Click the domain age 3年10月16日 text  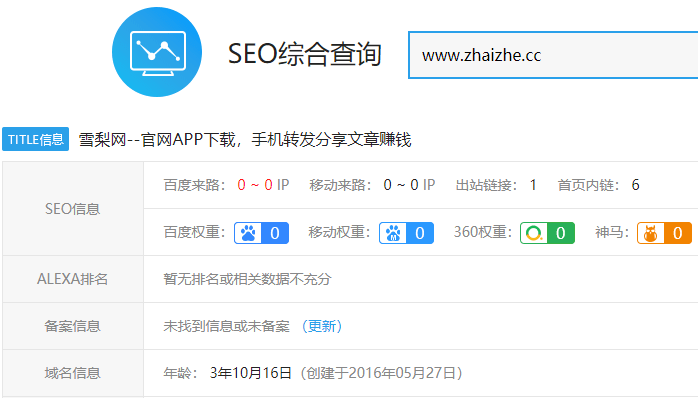(x=250, y=373)
